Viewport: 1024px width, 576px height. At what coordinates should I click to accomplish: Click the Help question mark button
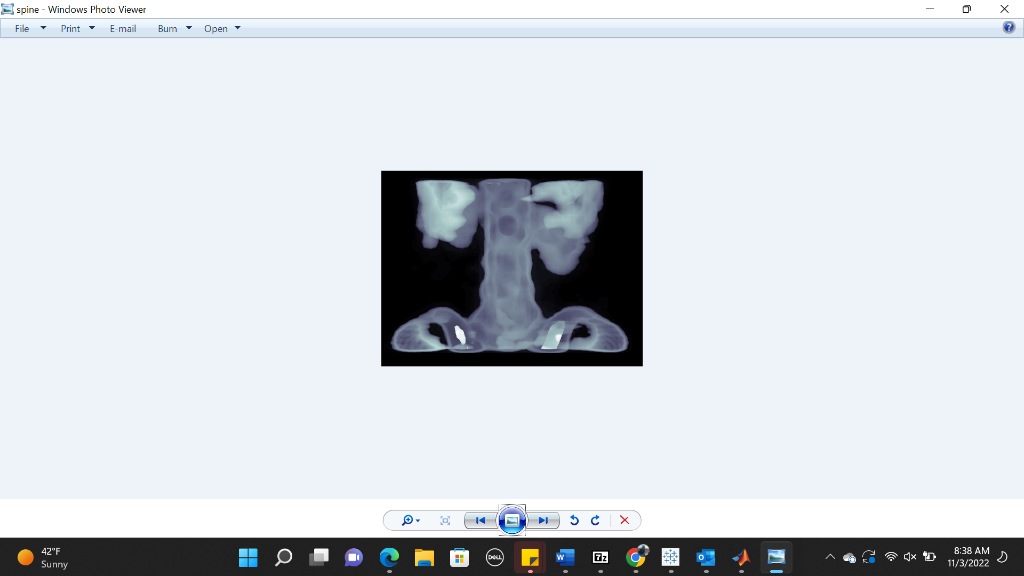1010,28
